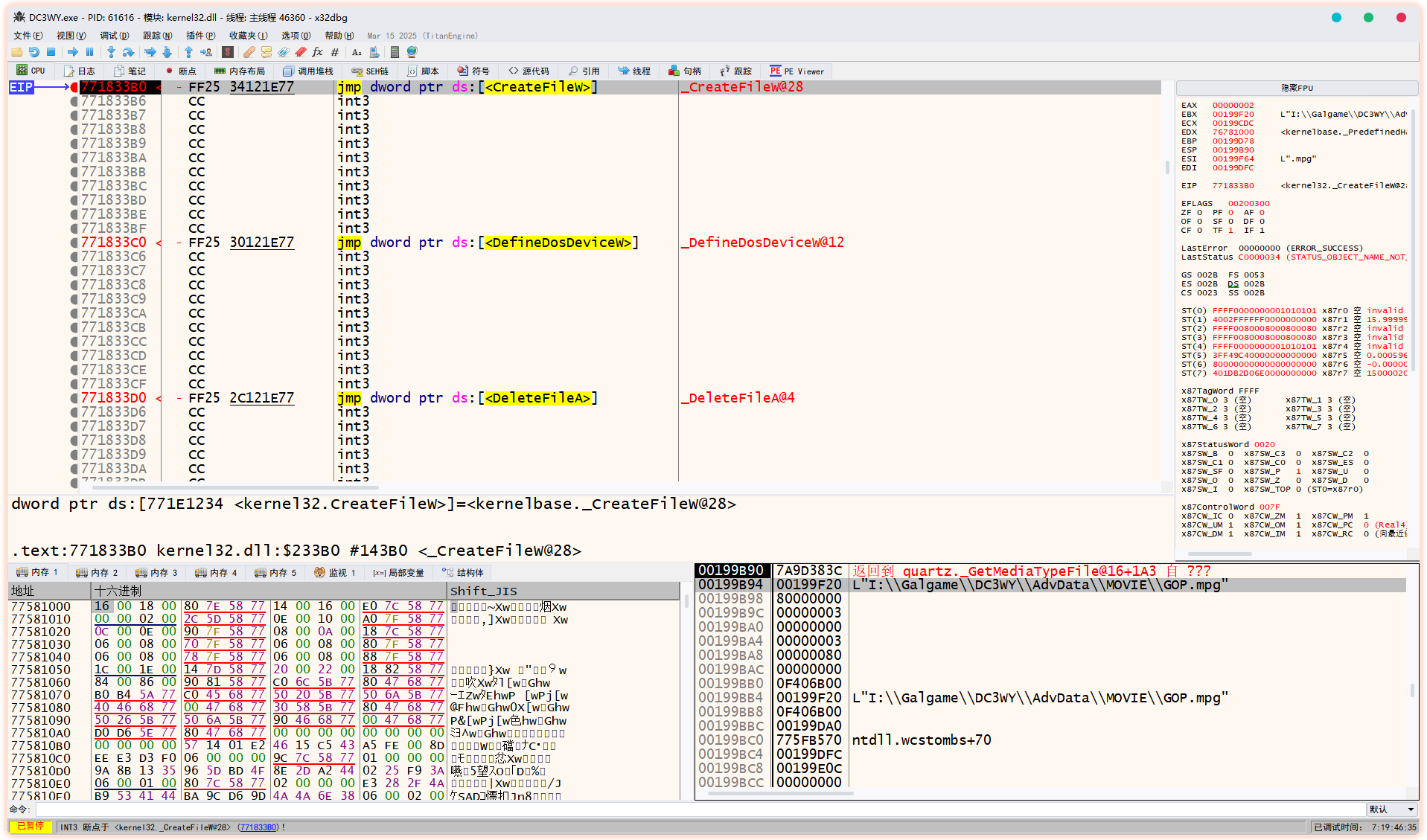Switch to the 句柄 tab
The width and height of the screenshot is (1427, 840).
click(685, 71)
